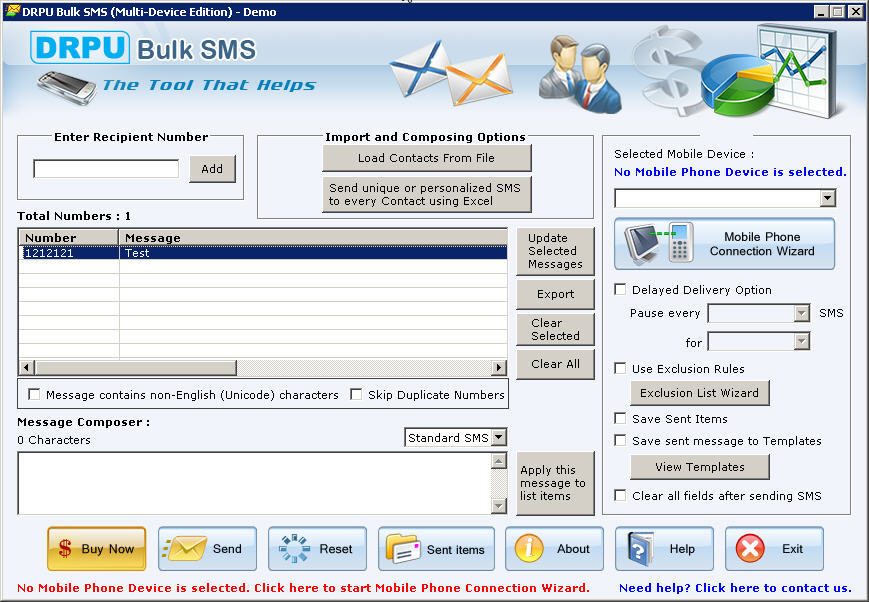Enable Save sent message to Templates
869x602 pixels.
point(620,441)
